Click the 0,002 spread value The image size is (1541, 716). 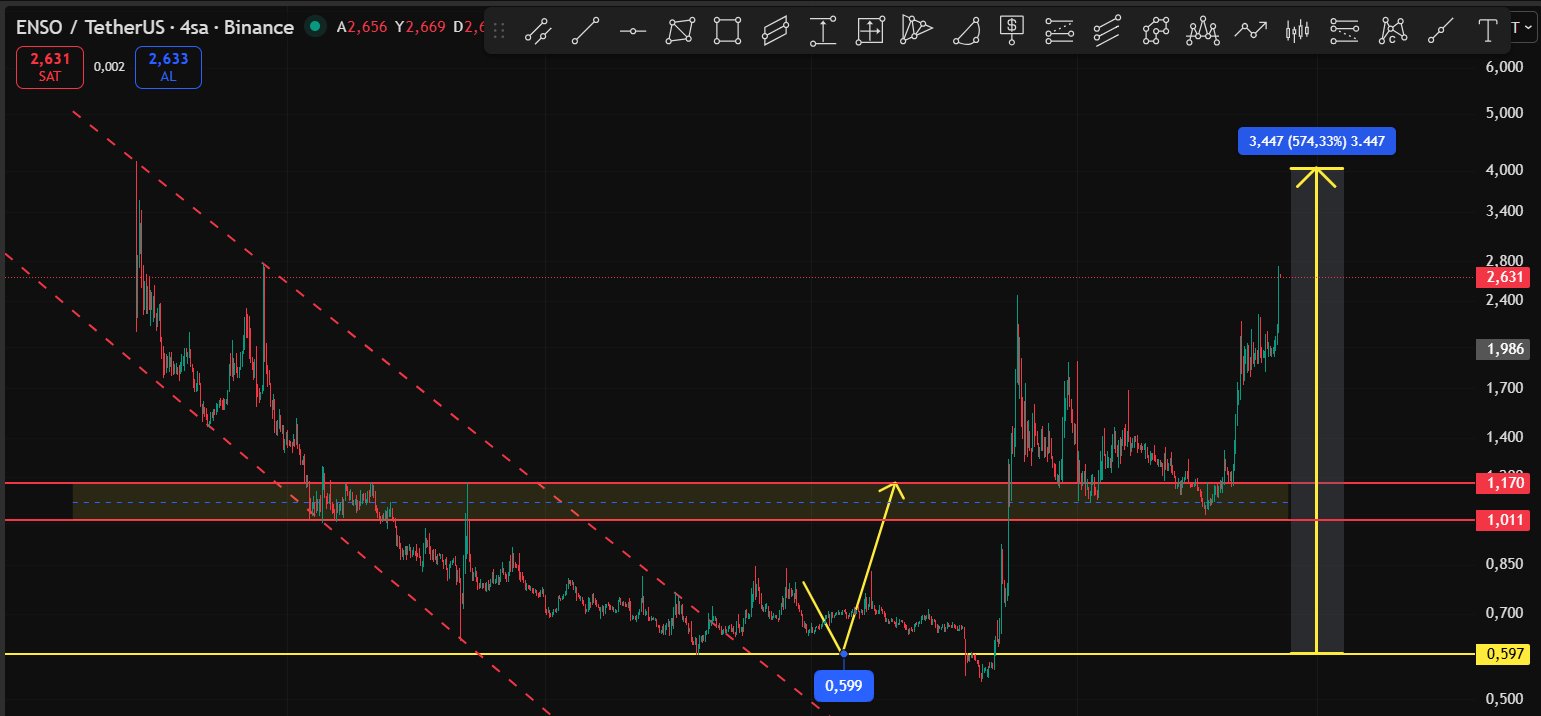click(x=109, y=67)
